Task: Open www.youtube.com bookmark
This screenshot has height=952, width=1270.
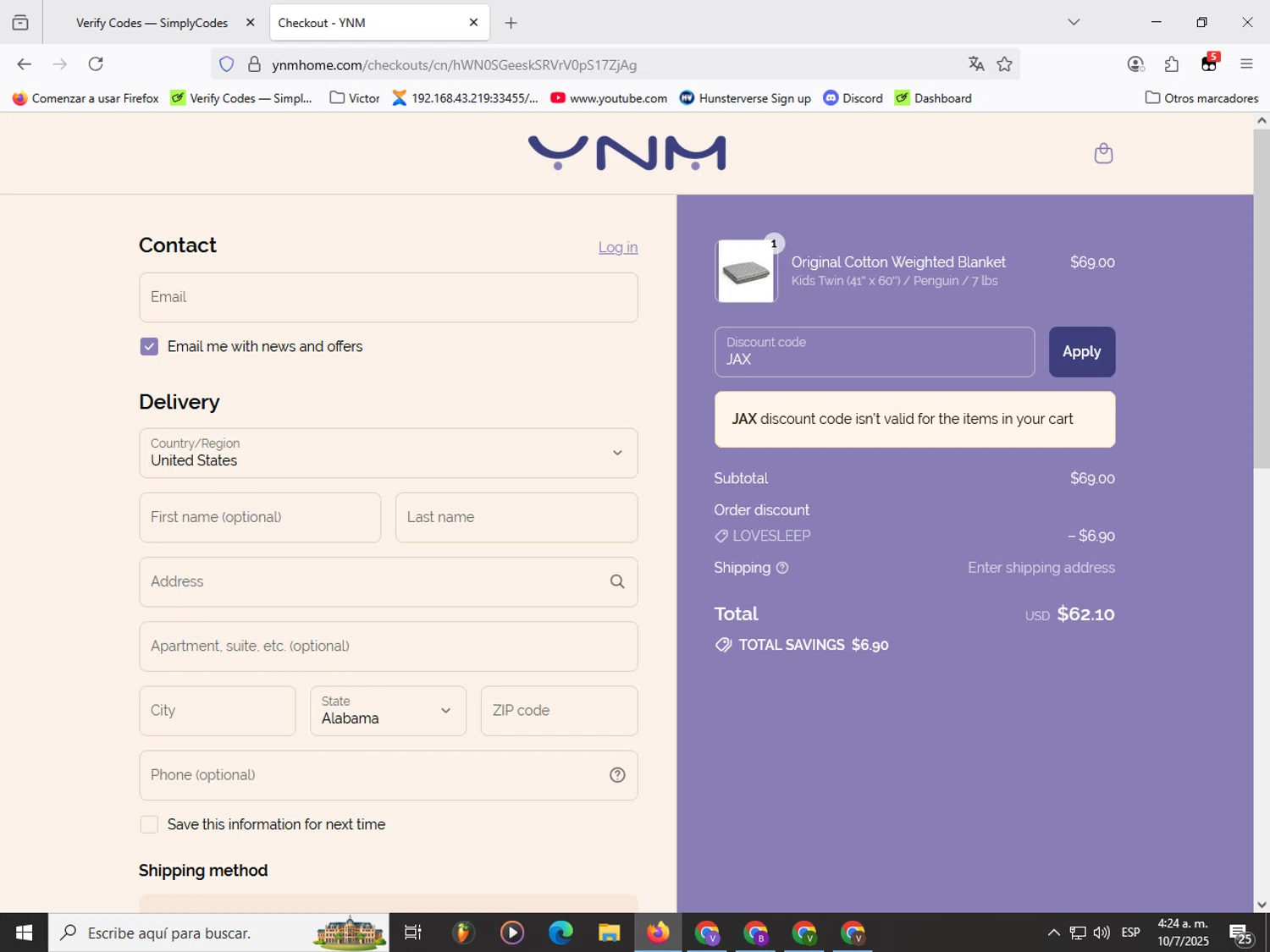Action: 609,98
